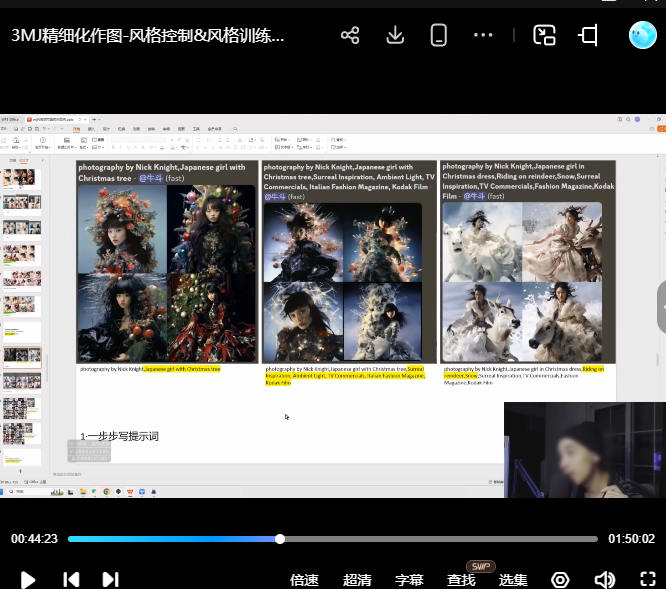Open the 字幕 subtitles menu
The width and height of the screenshot is (666, 589).
[x=409, y=579]
